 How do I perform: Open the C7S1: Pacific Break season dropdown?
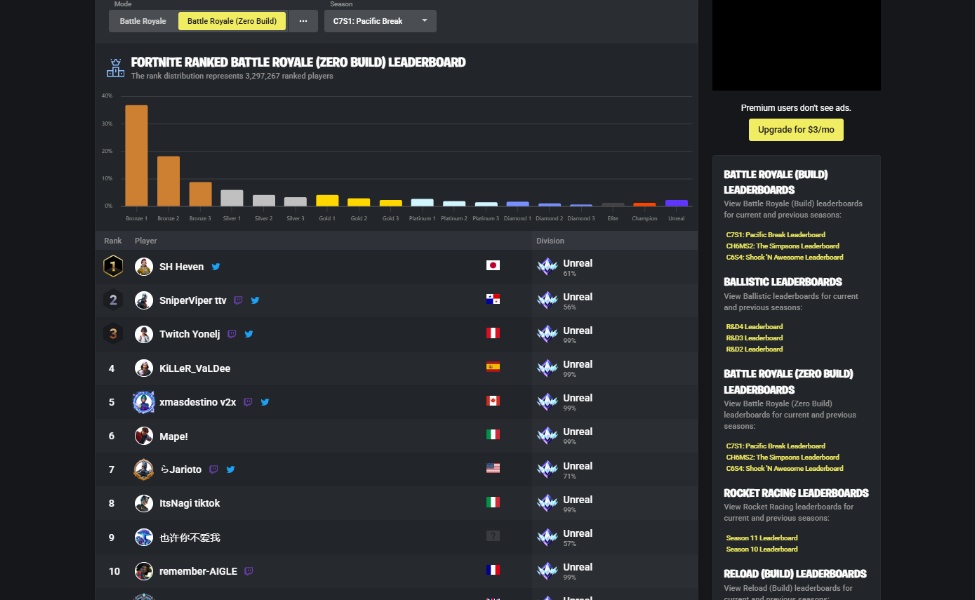(x=380, y=21)
